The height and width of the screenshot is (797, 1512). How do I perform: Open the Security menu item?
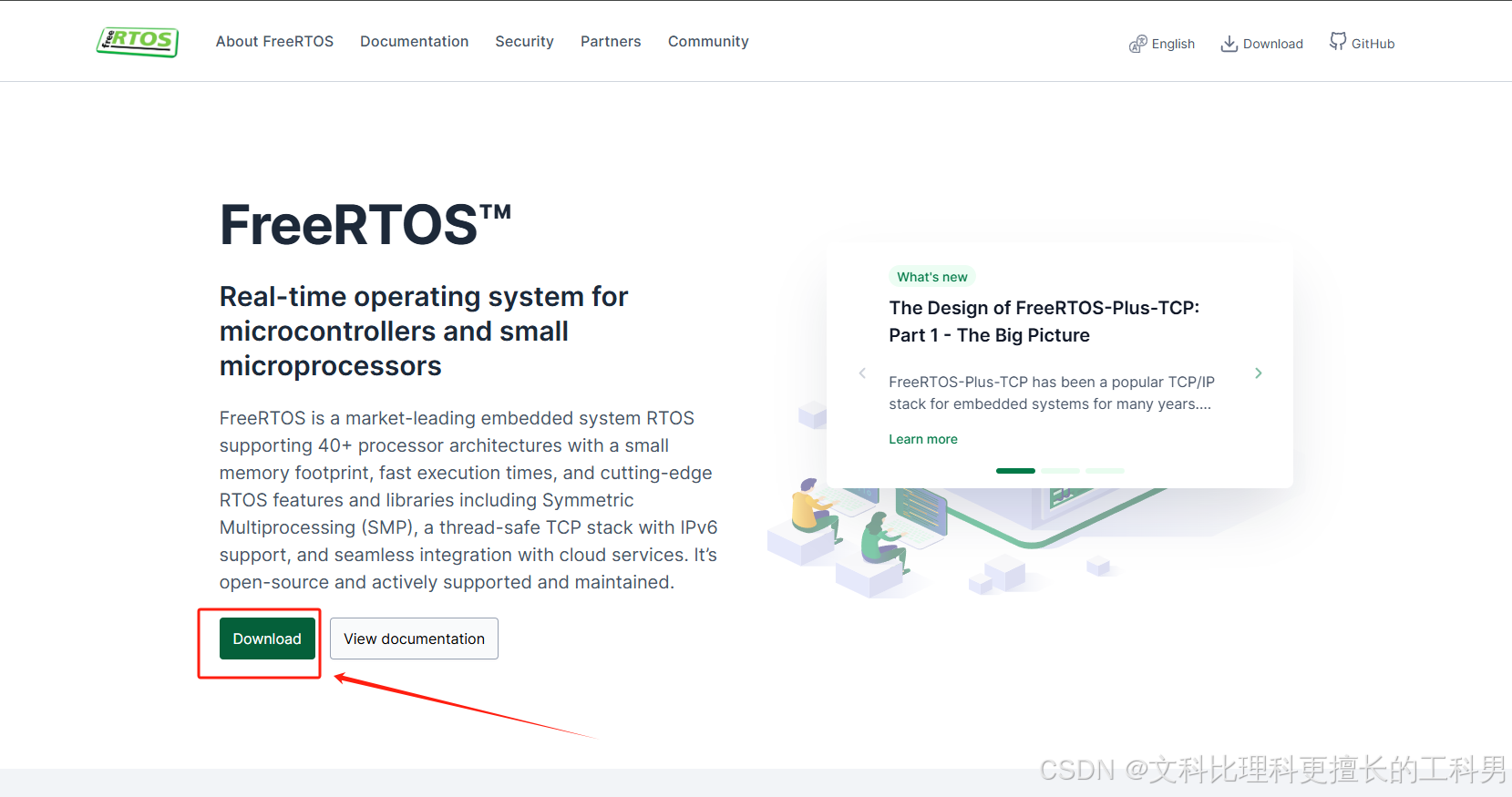click(x=524, y=42)
